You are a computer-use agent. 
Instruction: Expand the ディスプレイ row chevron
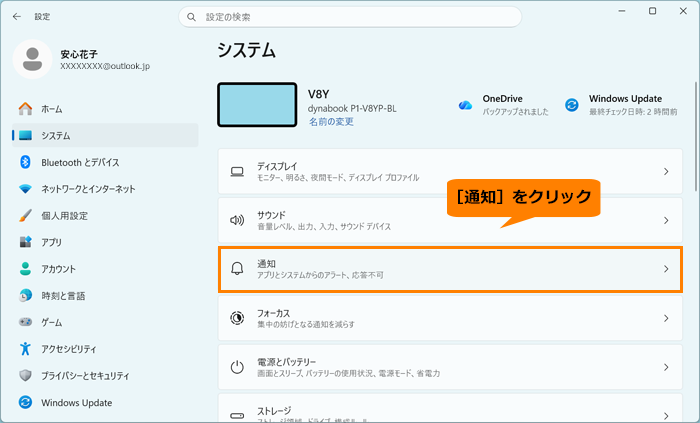(x=666, y=171)
